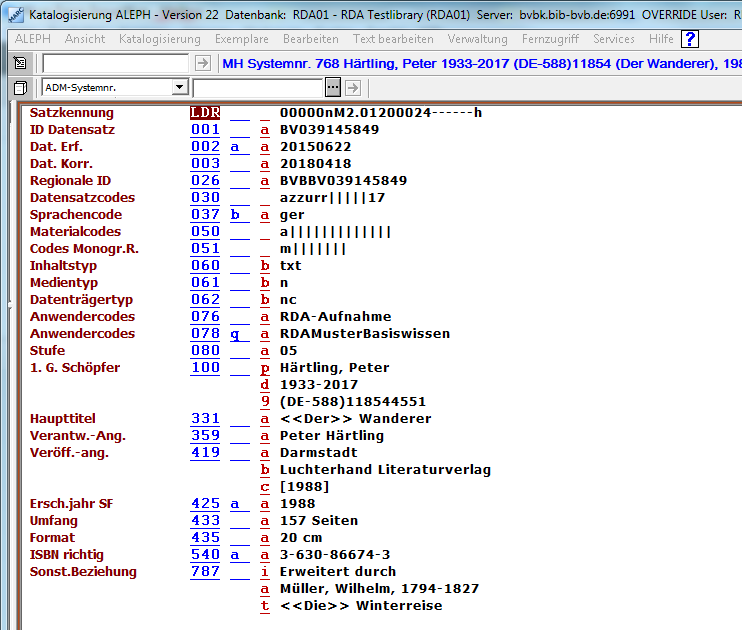
Task: Open the Text bearbeiten menu
Action: tap(393, 39)
